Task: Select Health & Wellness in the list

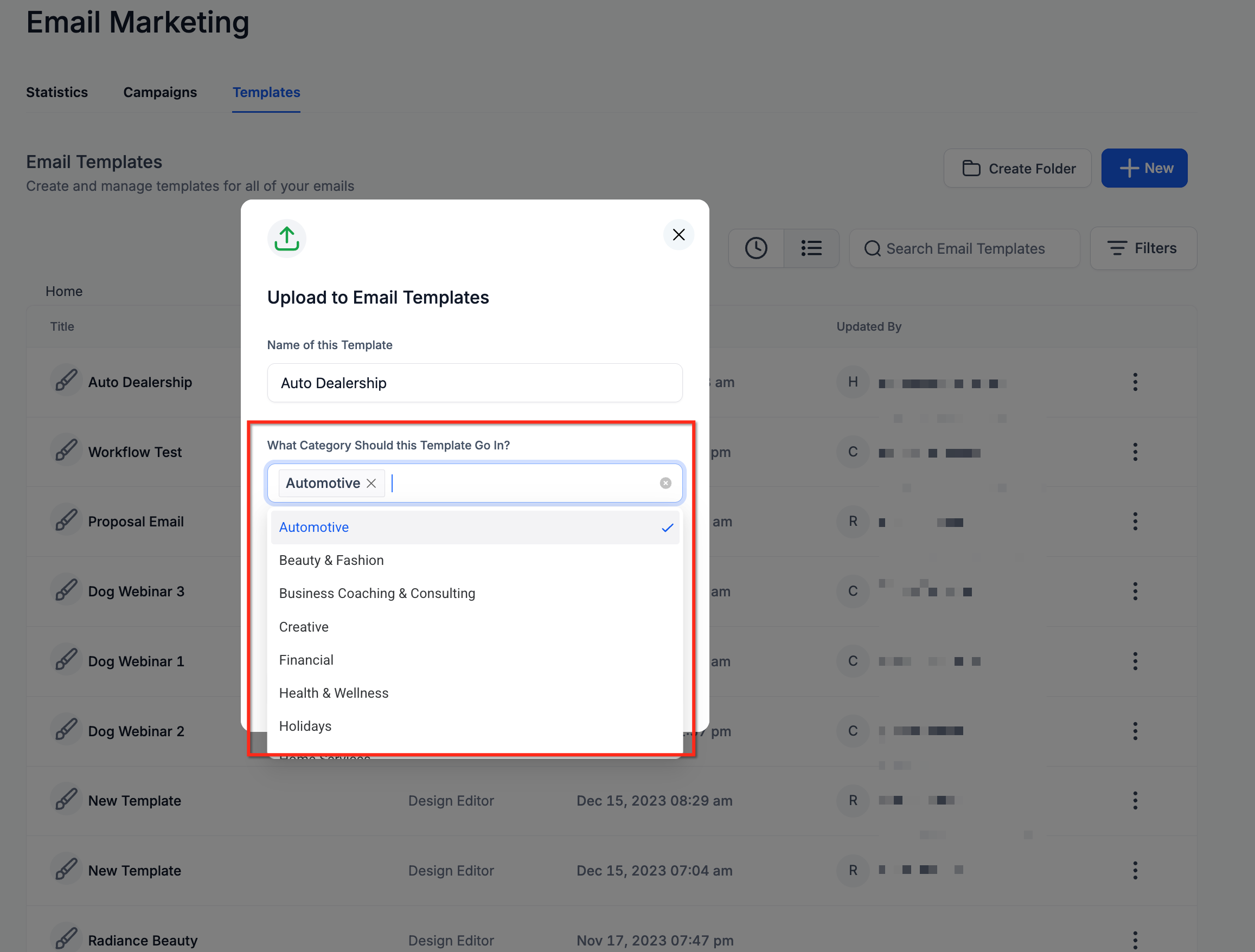Action: point(334,693)
